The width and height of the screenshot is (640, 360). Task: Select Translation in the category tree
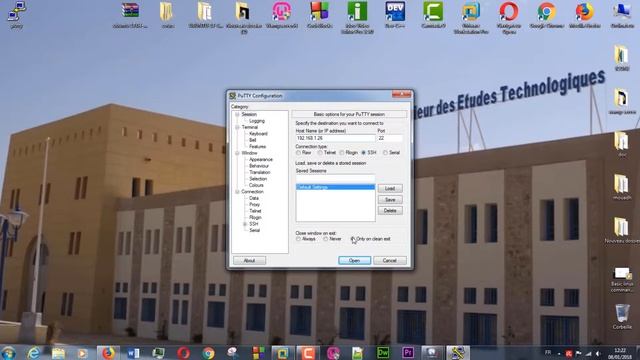tap(260, 172)
